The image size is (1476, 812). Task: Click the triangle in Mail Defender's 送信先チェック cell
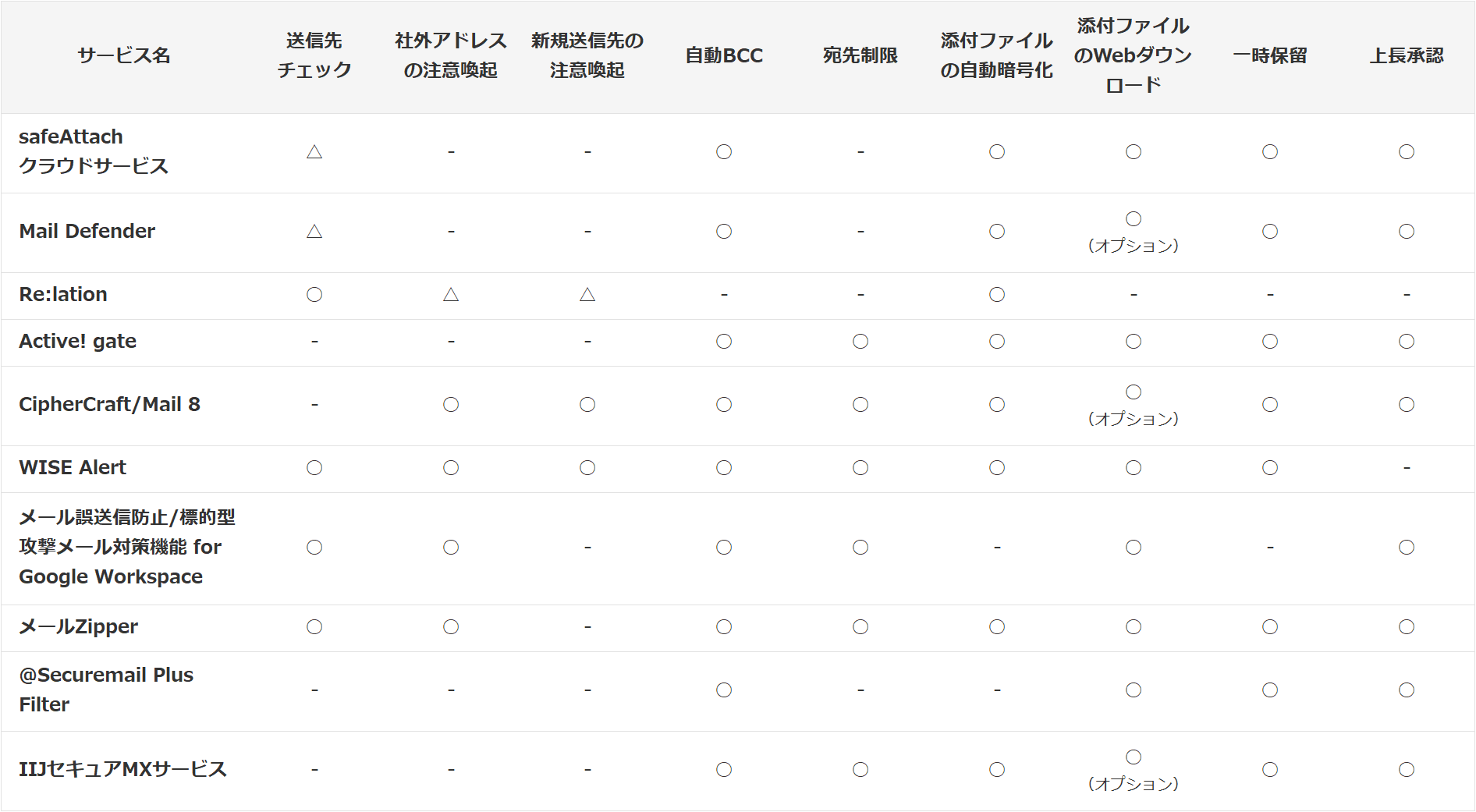tap(314, 231)
